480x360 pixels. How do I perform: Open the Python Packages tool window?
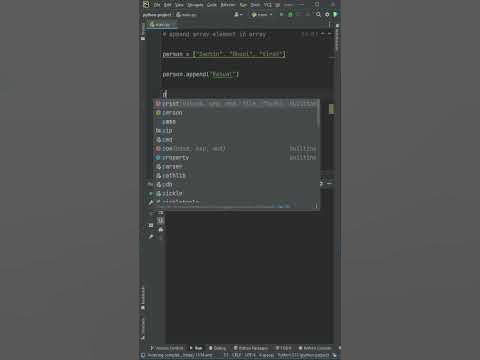[x=251, y=348]
